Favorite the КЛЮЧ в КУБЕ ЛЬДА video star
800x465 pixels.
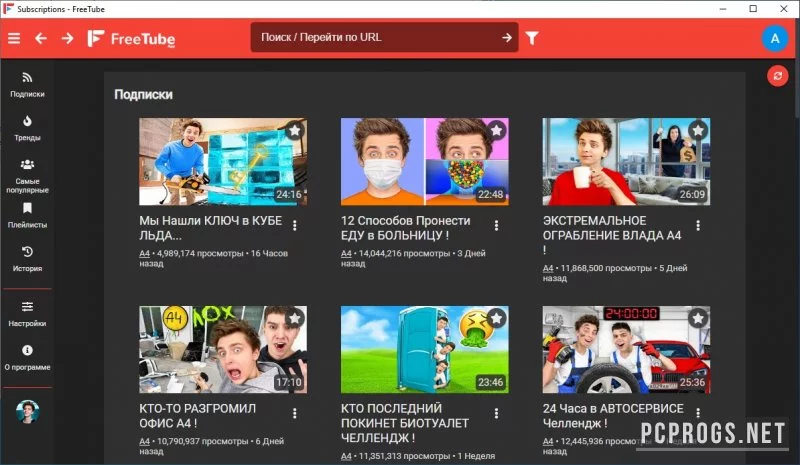pos(294,131)
